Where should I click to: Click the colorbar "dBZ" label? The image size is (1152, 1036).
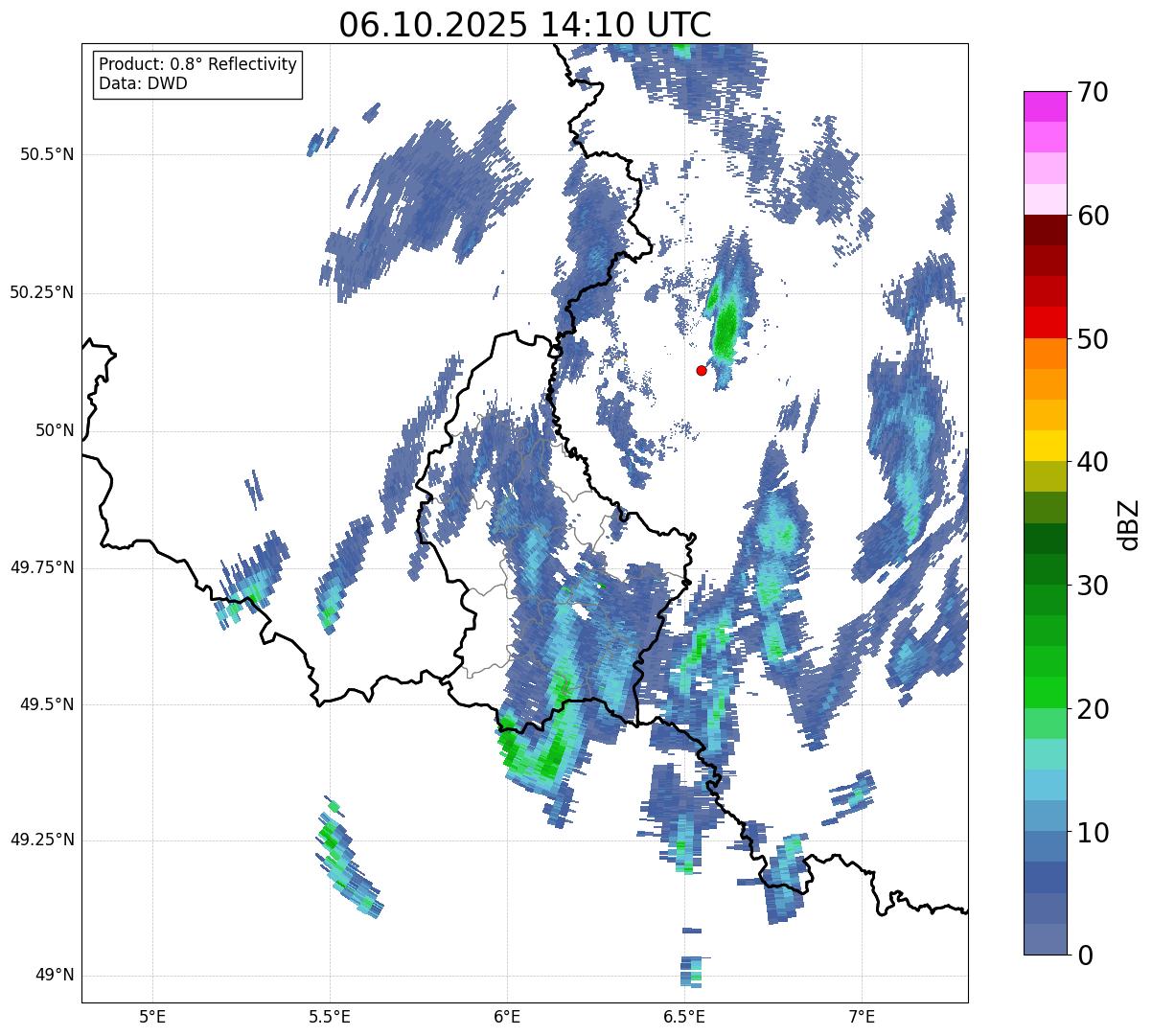click(1128, 523)
